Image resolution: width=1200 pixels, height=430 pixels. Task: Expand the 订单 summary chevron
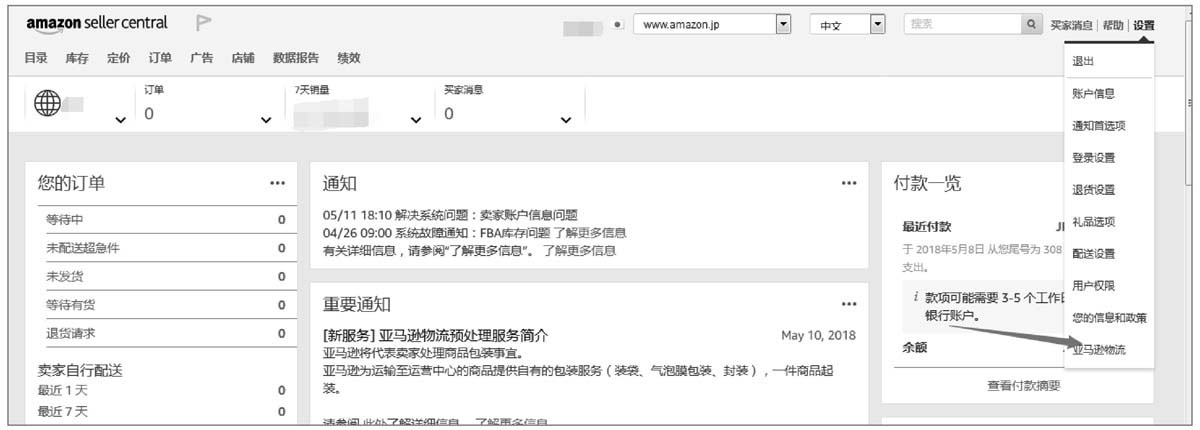266,120
